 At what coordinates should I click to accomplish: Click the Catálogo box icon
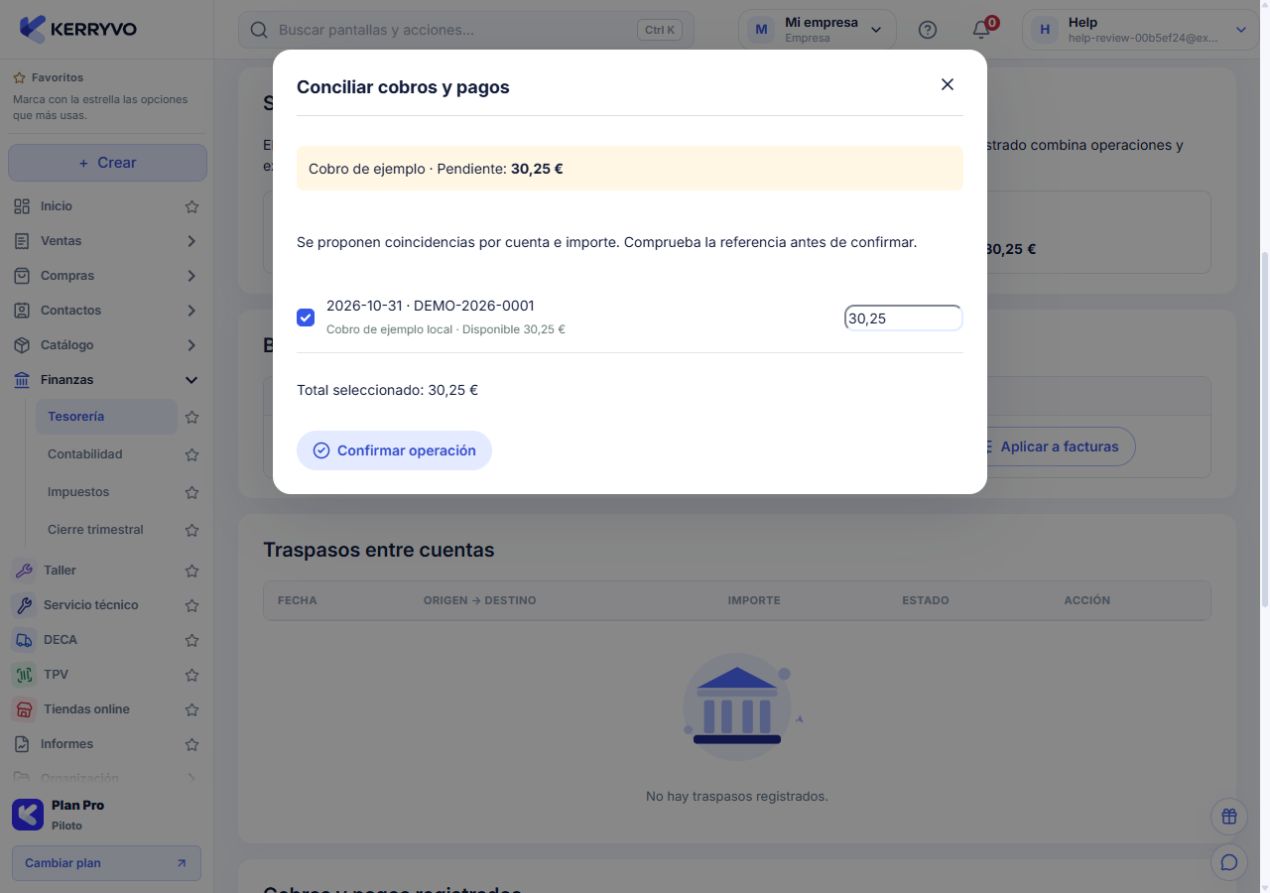tap(22, 345)
